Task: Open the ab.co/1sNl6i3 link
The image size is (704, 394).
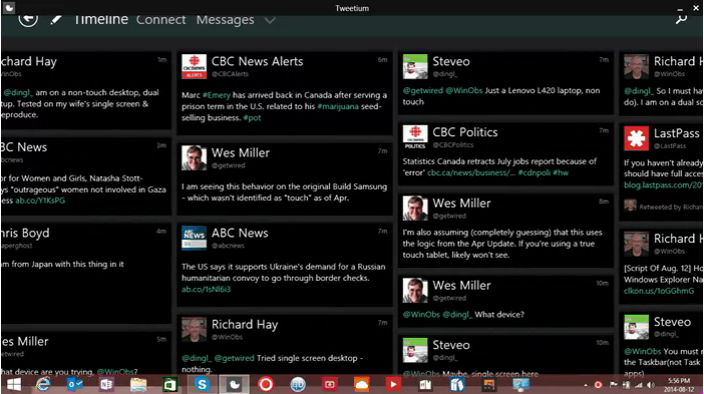Action: coord(206,289)
